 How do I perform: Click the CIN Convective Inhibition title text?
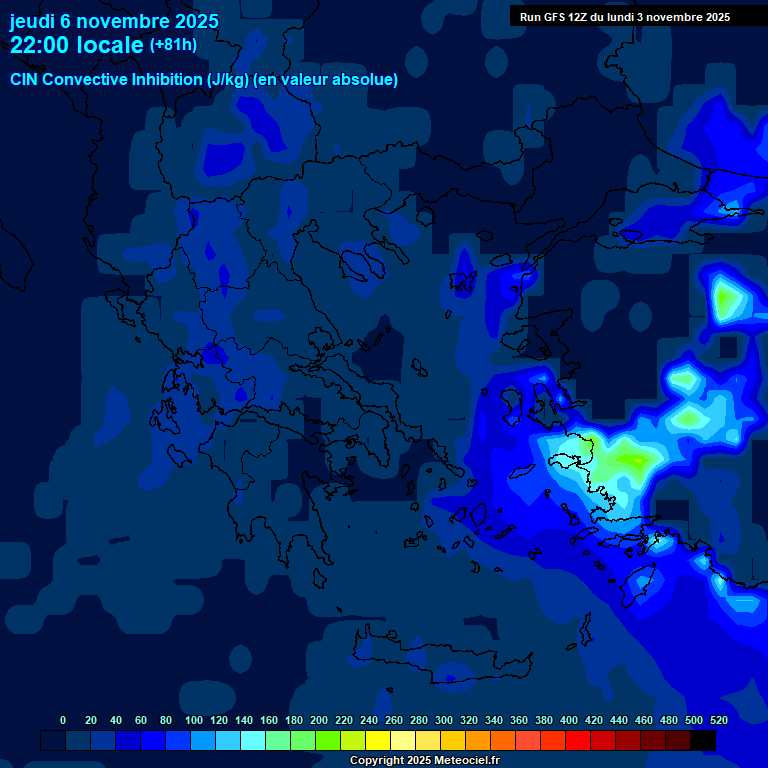[x=204, y=80]
